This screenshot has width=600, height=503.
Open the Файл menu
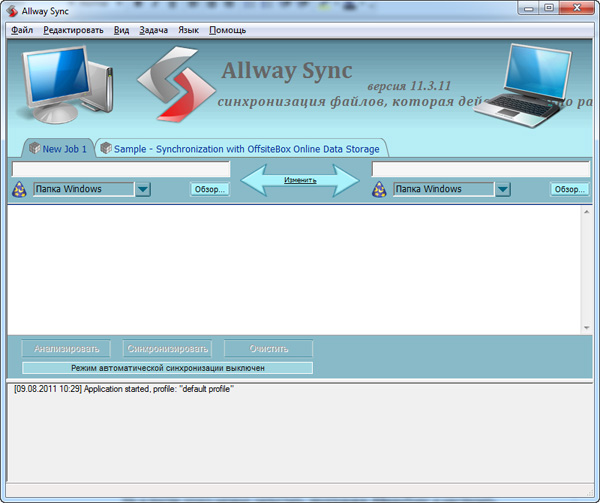(22, 31)
